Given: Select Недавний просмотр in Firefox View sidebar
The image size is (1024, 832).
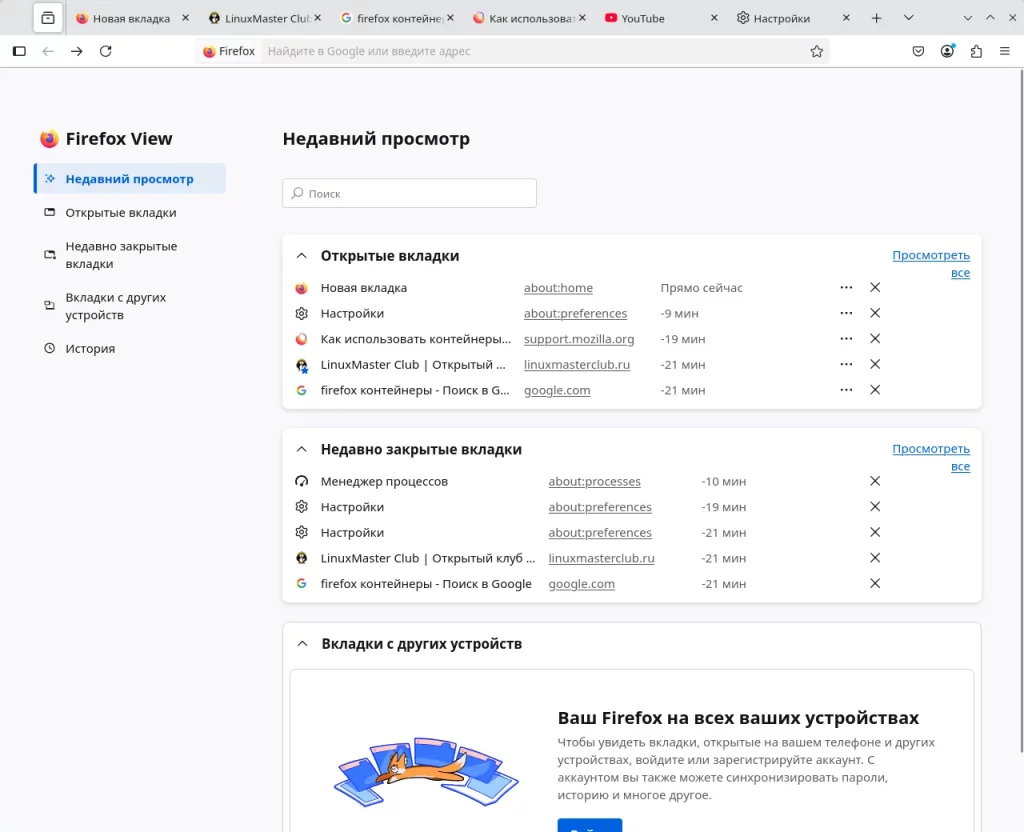Looking at the screenshot, I should tap(130, 179).
